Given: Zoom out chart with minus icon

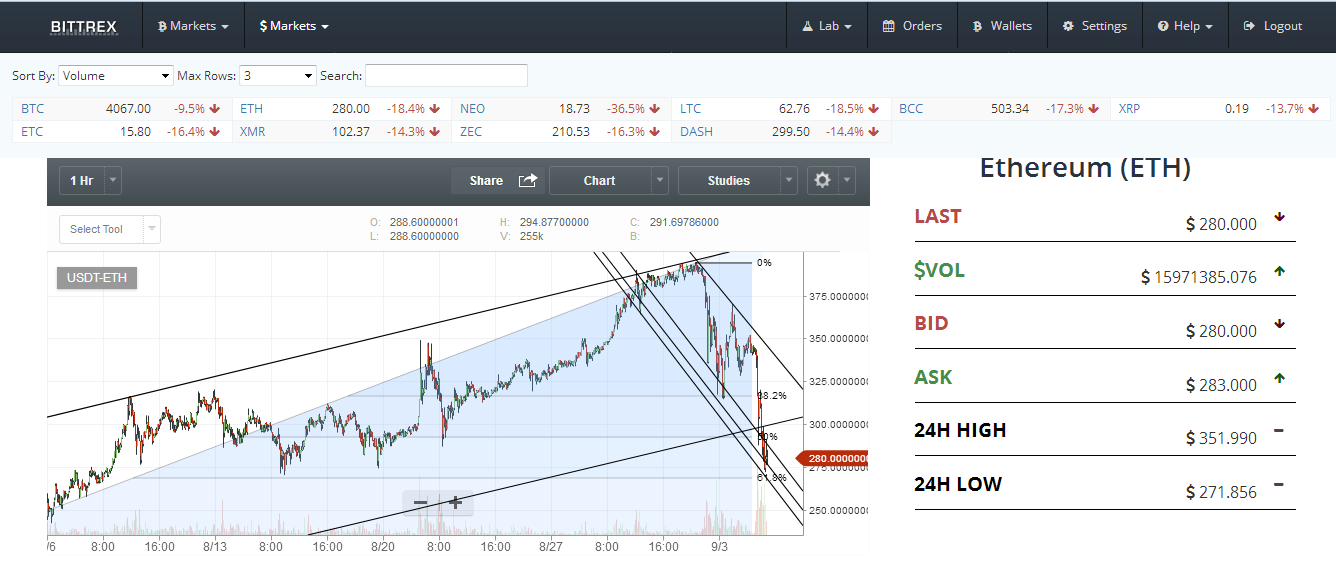Looking at the screenshot, I should (x=421, y=502).
